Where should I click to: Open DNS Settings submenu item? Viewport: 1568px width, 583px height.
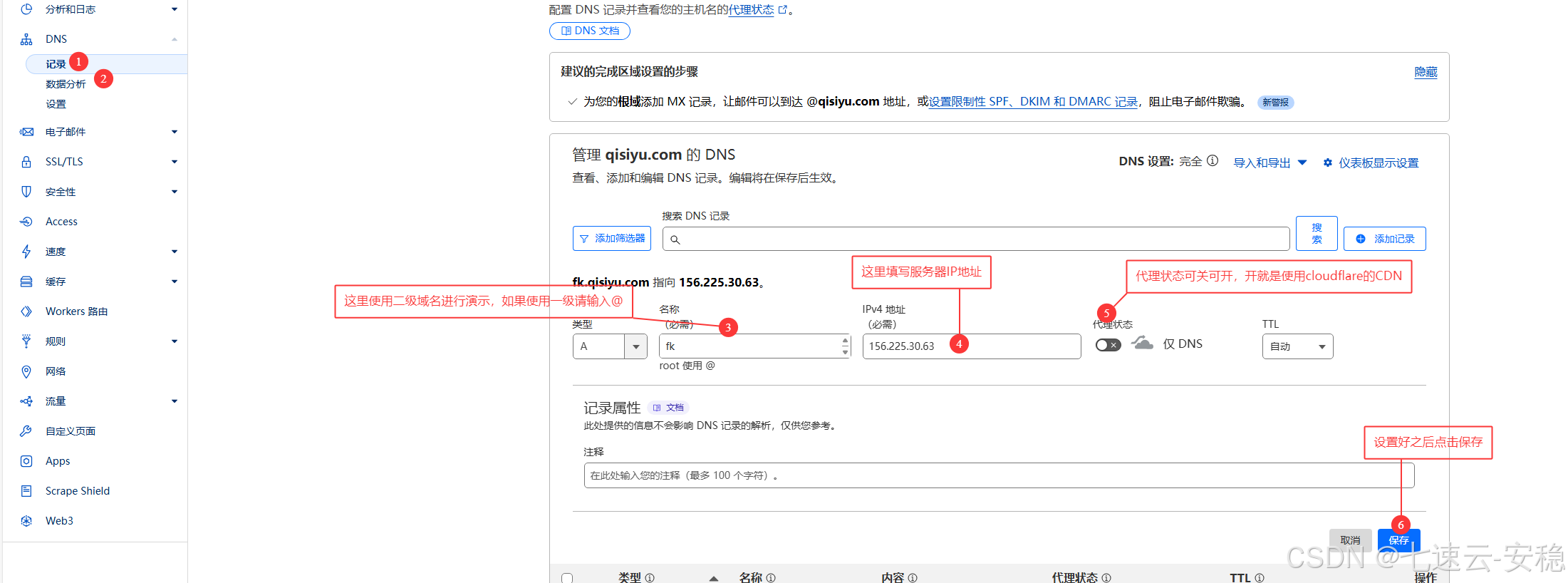pyautogui.click(x=56, y=104)
